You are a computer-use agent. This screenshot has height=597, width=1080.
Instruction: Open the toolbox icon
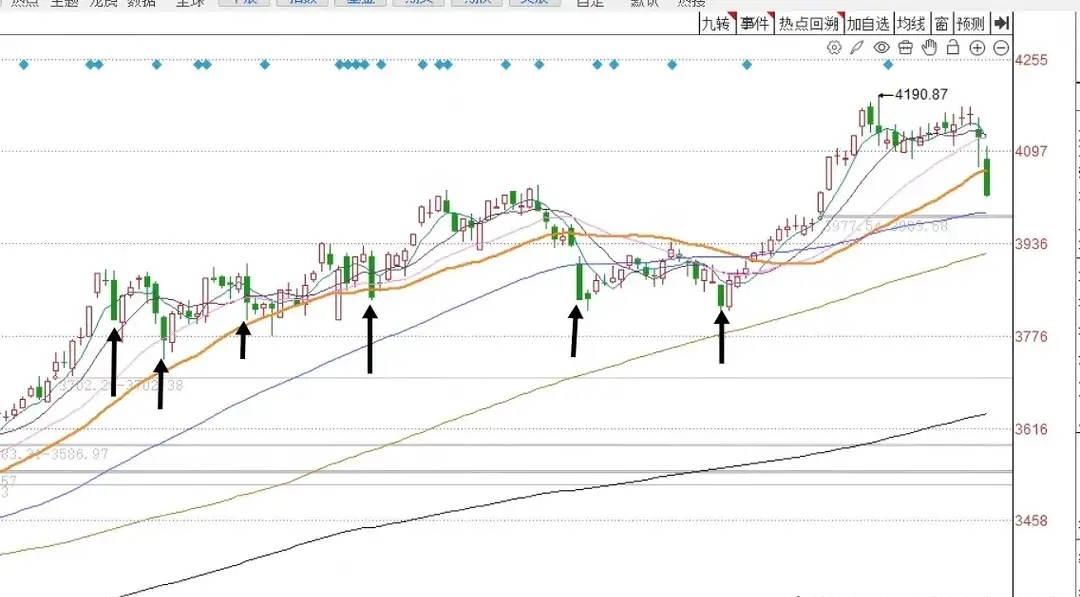click(x=906, y=48)
